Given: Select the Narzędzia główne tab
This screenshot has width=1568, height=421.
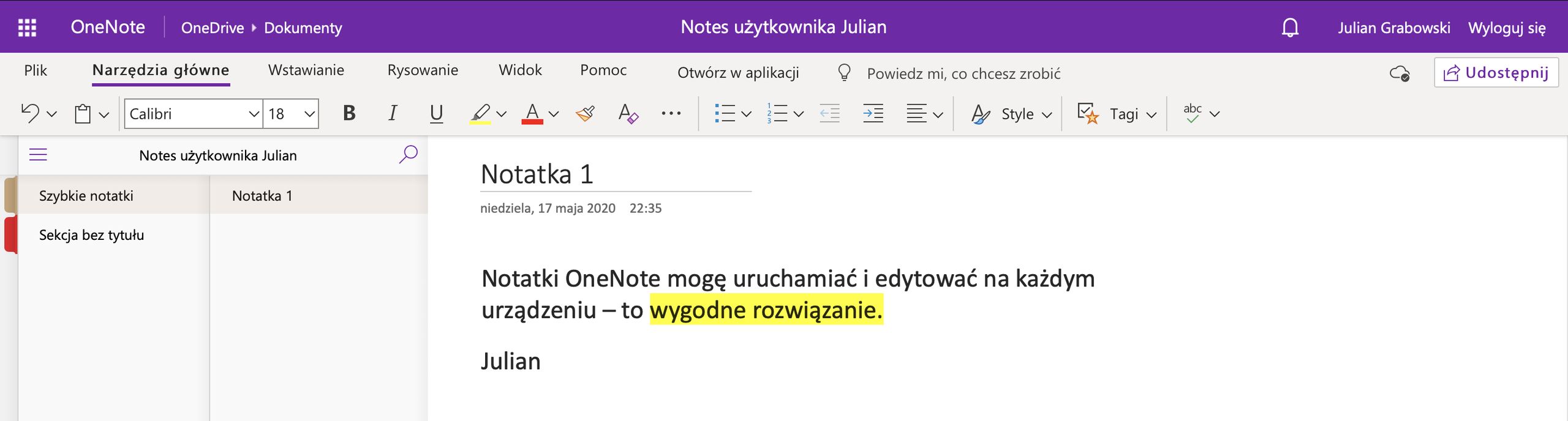Looking at the screenshot, I should (160, 71).
